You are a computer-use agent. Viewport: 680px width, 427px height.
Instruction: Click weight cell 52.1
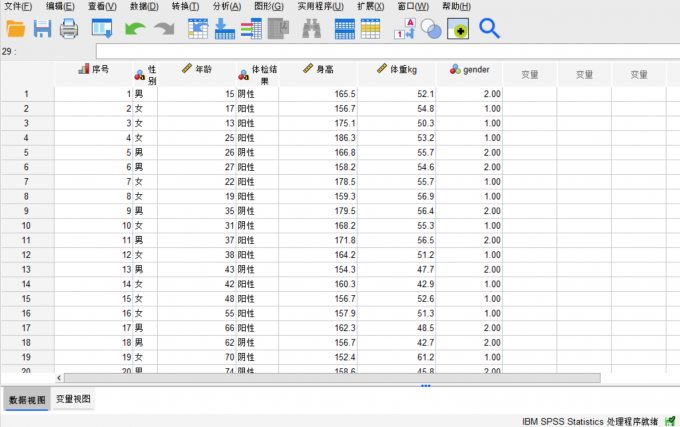[396, 94]
